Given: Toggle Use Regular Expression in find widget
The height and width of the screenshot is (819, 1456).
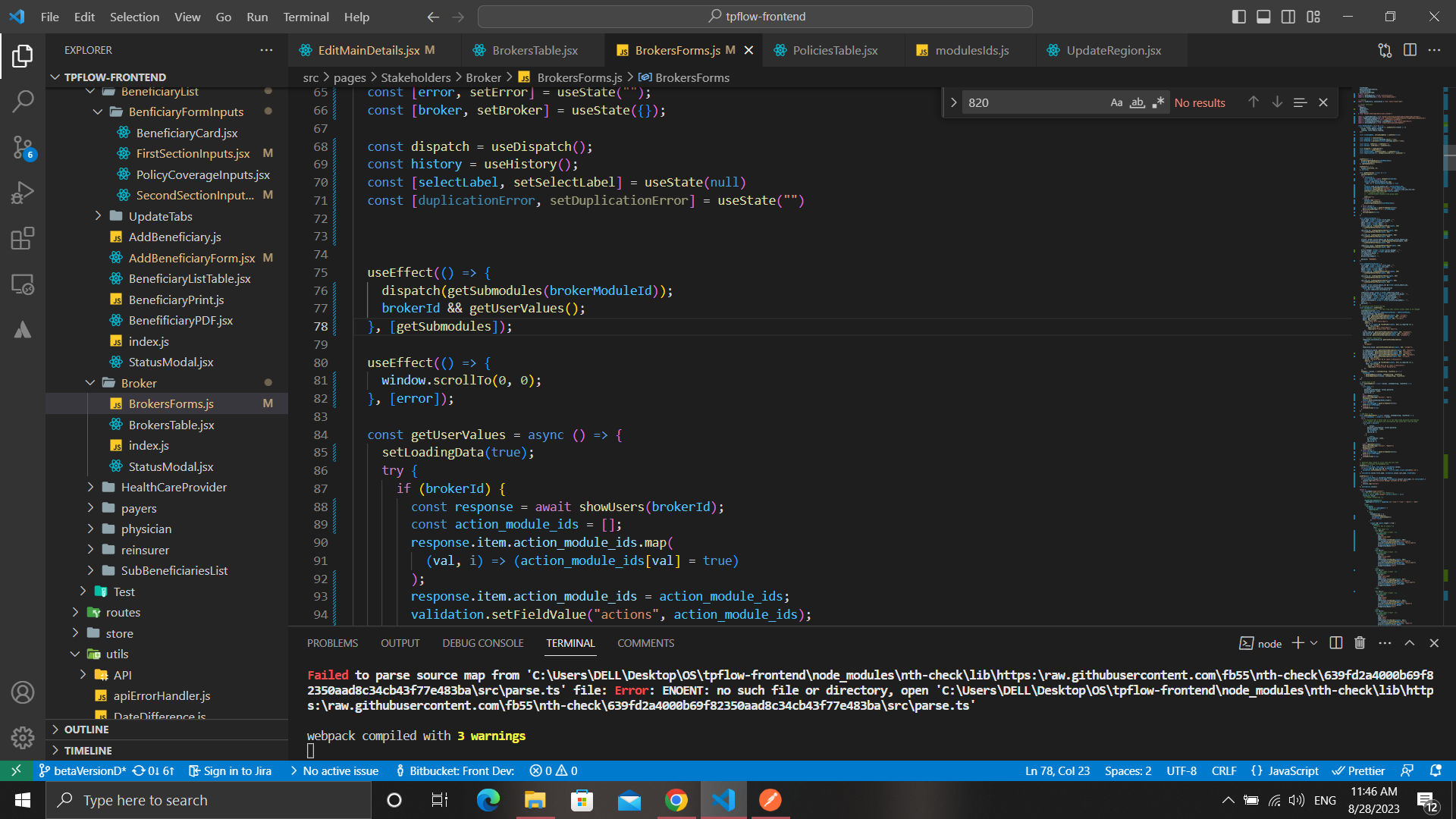Looking at the screenshot, I should 1158,102.
